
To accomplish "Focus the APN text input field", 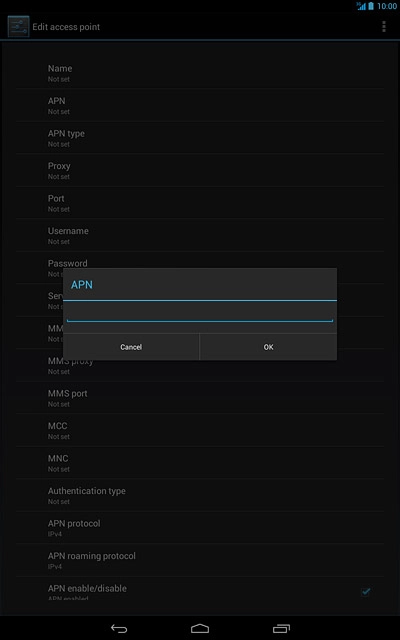I will (x=200, y=313).
